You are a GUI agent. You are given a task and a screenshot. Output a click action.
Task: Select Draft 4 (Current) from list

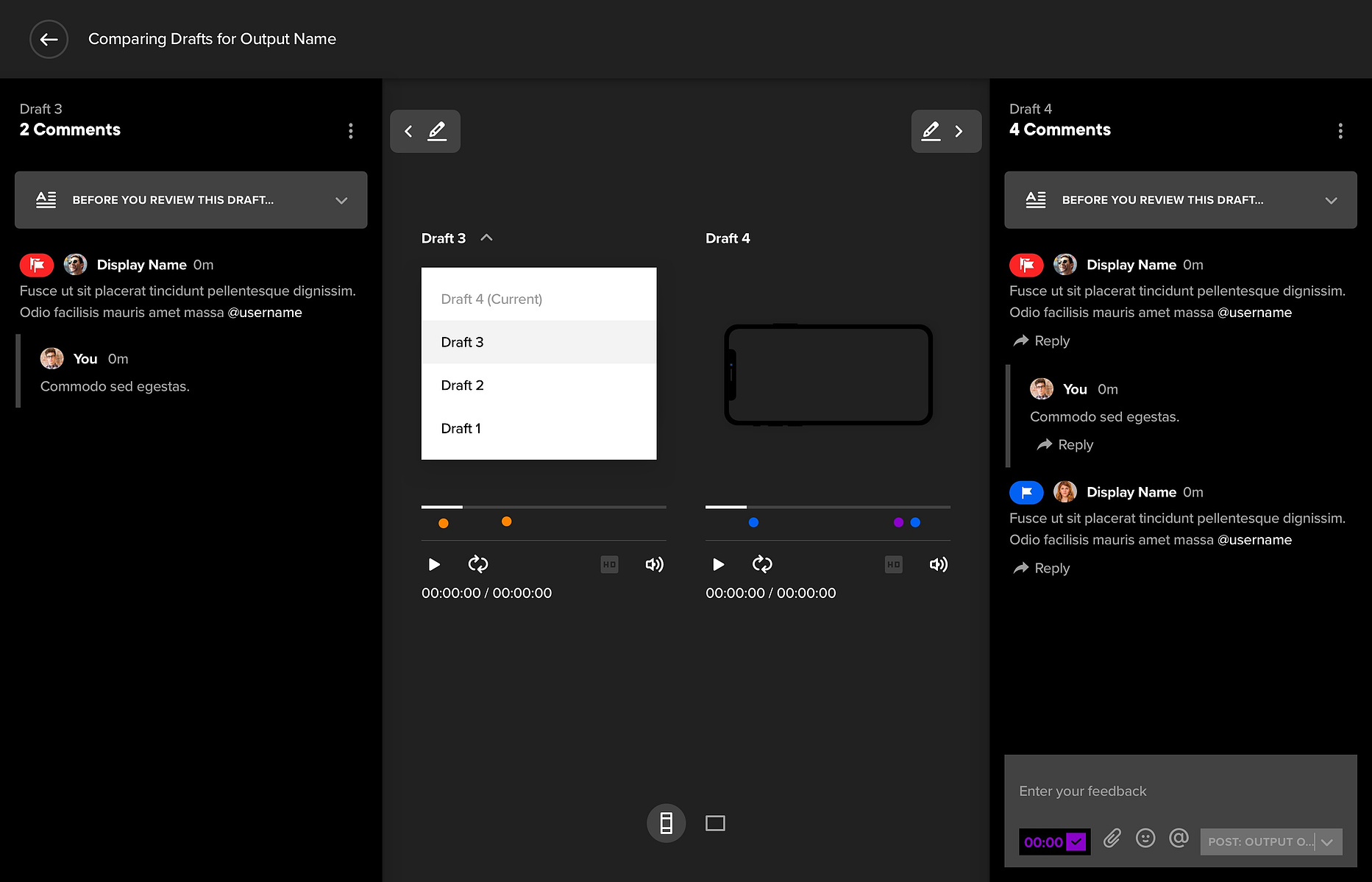tap(539, 299)
